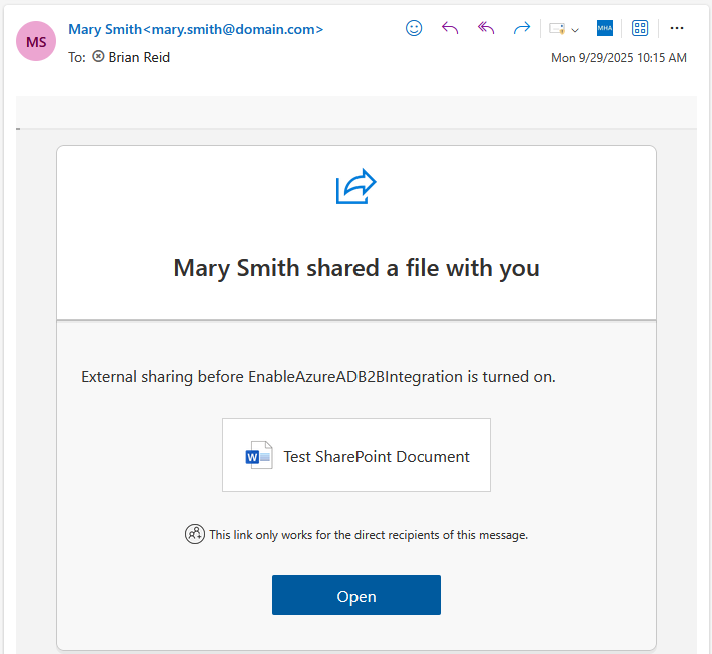Click the blue share arrow icon

(x=356, y=186)
